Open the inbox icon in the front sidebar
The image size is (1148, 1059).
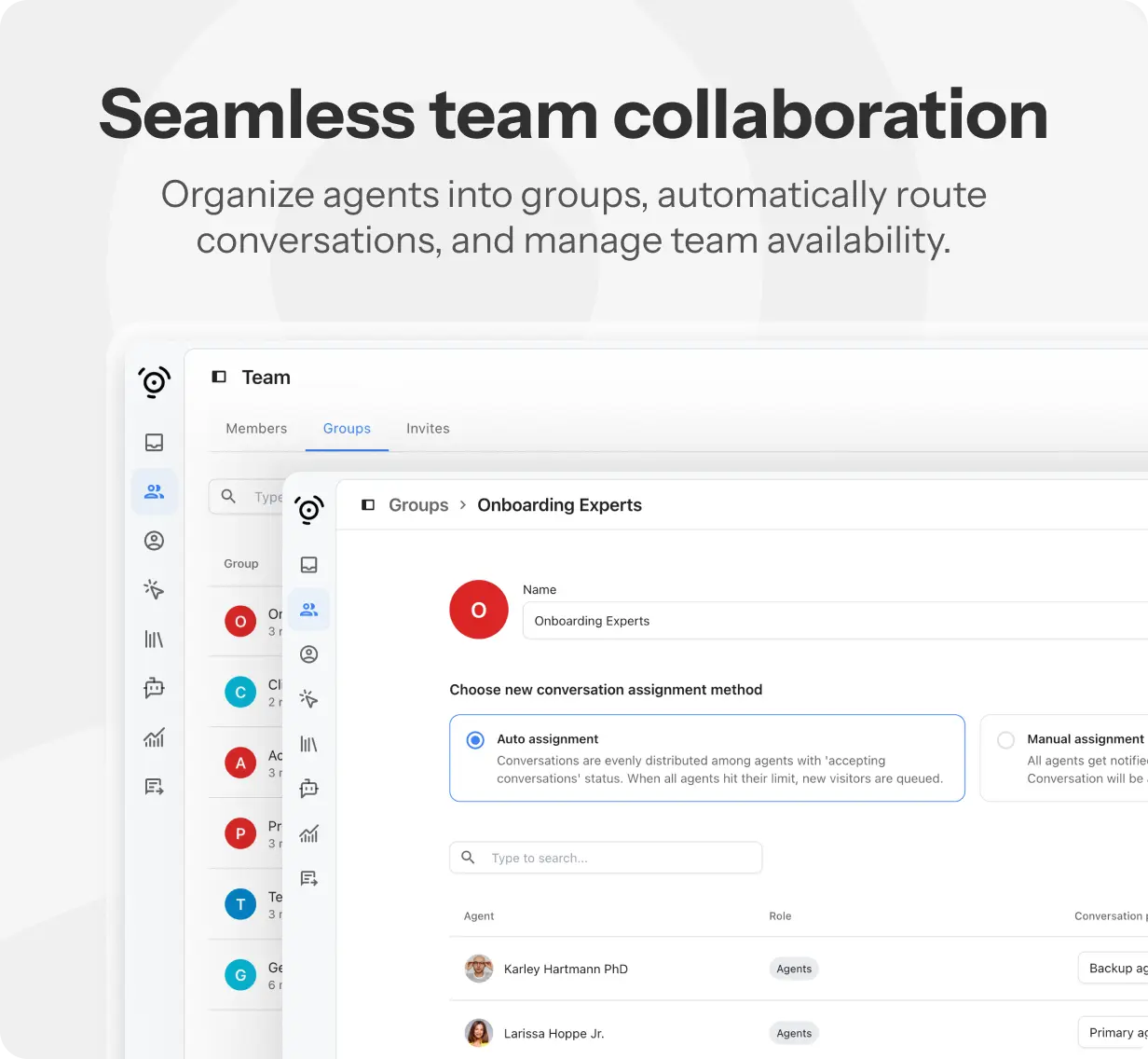click(309, 565)
